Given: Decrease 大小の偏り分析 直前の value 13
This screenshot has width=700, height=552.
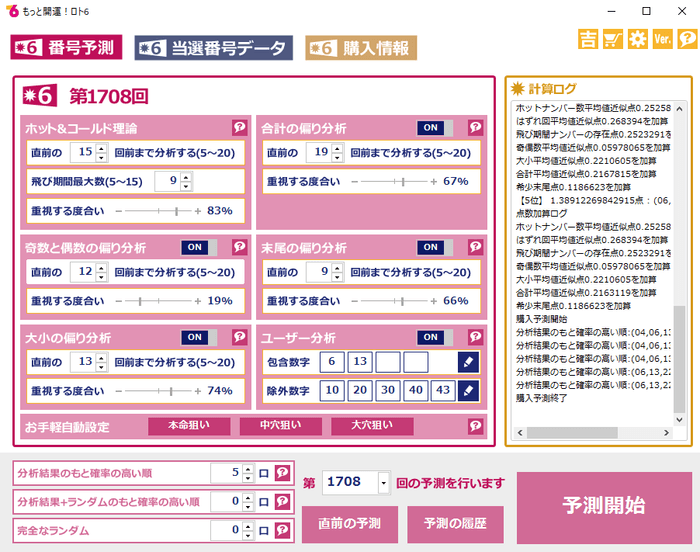Looking at the screenshot, I should click(x=102, y=367).
